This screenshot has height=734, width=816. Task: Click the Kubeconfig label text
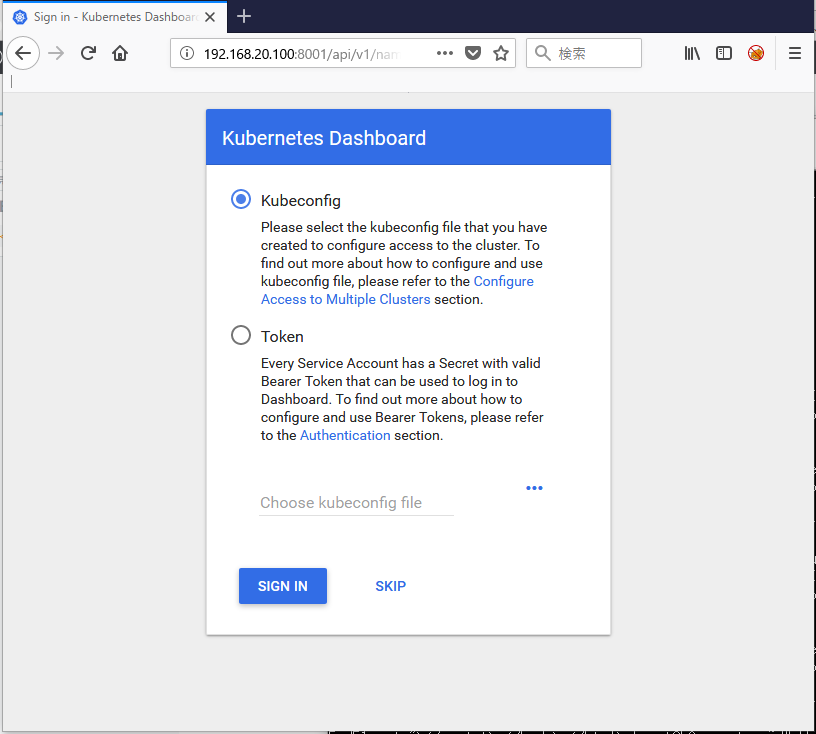(x=301, y=201)
